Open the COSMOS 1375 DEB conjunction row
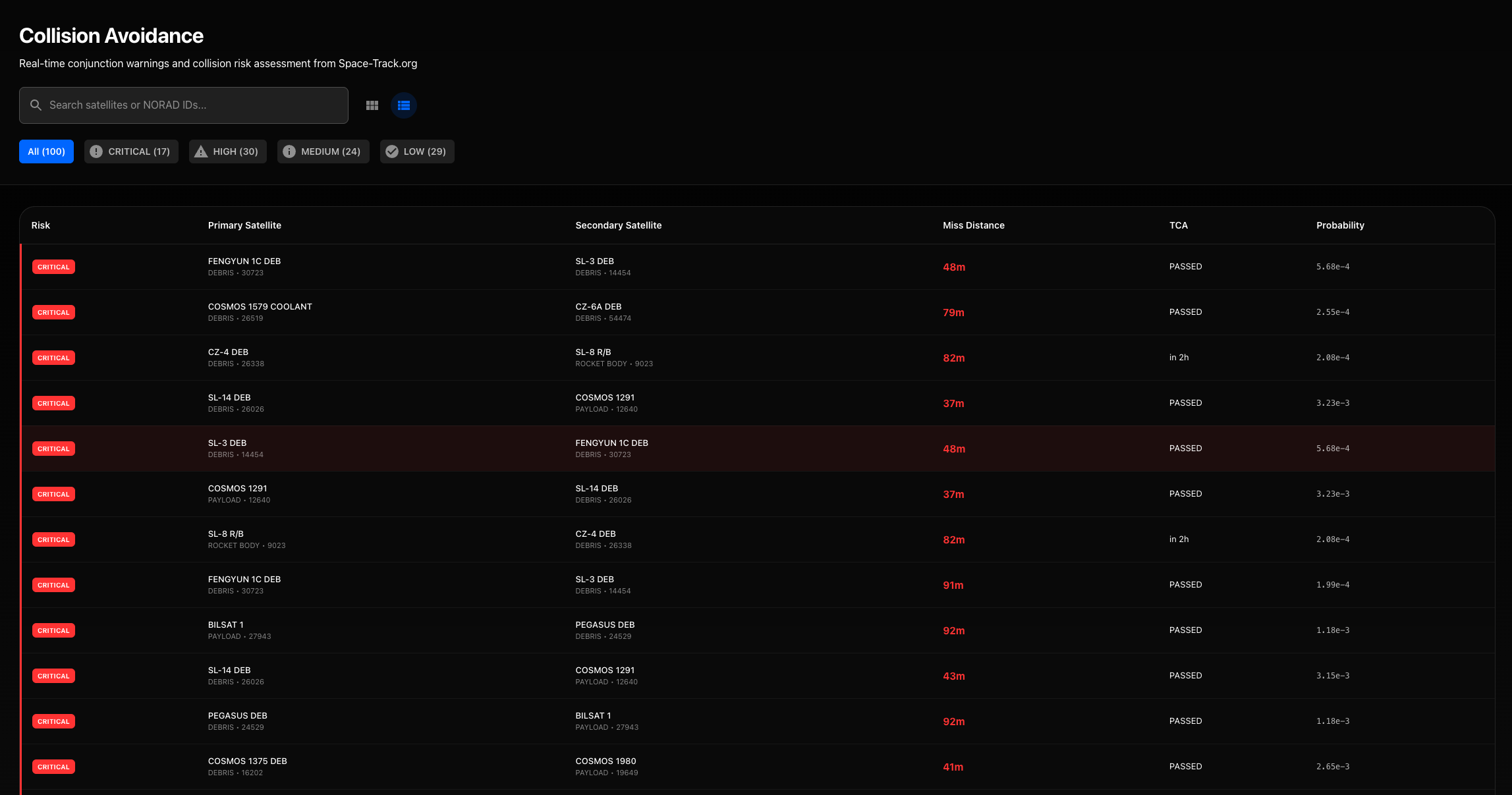1512x795 pixels. pos(247,761)
